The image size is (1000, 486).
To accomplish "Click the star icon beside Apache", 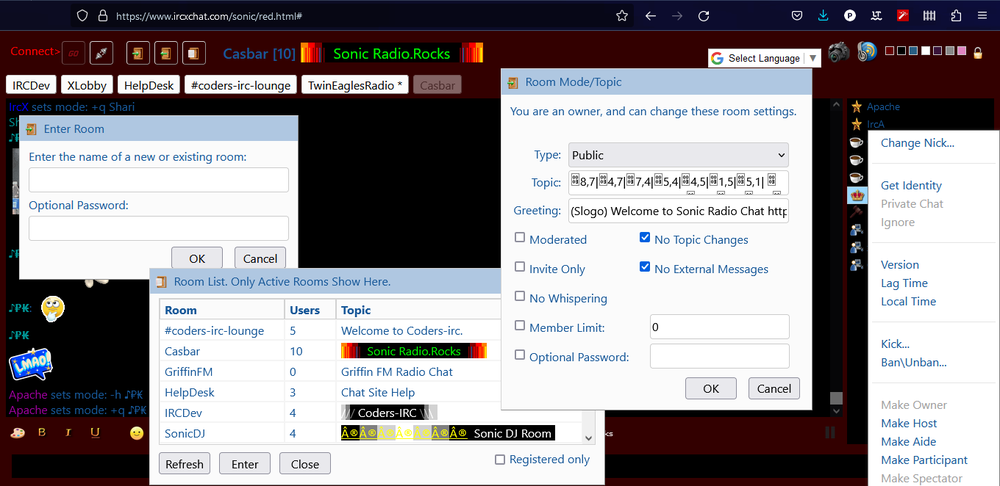I will tap(857, 107).
